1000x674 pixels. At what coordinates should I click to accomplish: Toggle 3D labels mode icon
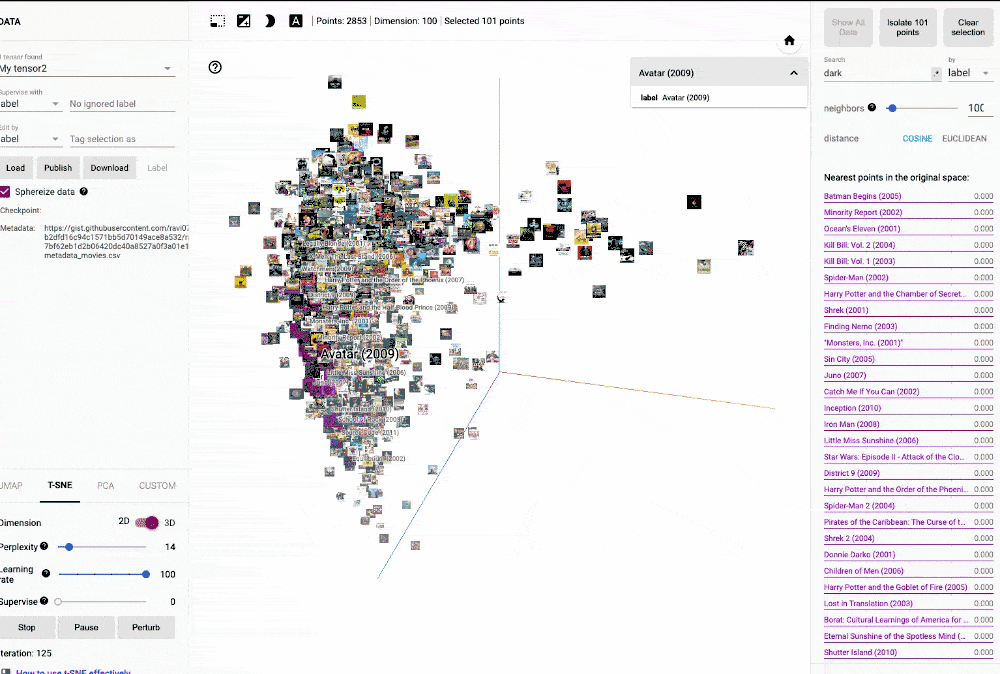pos(296,21)
